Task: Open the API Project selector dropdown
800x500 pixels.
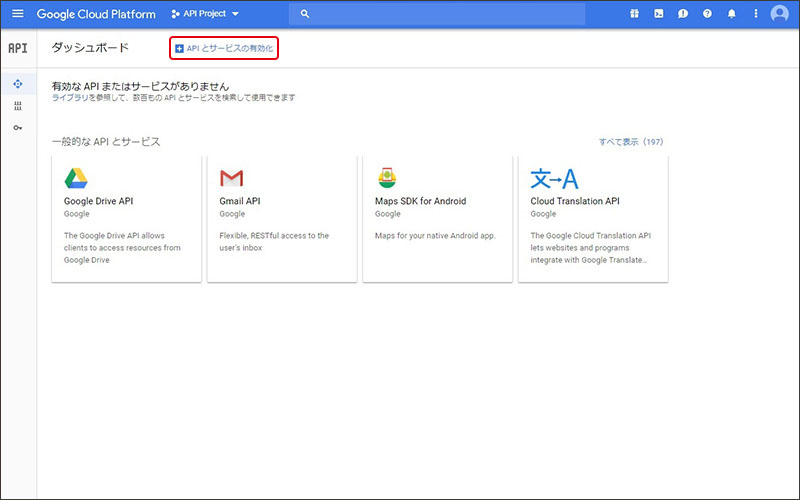Action: click(205, 14)
